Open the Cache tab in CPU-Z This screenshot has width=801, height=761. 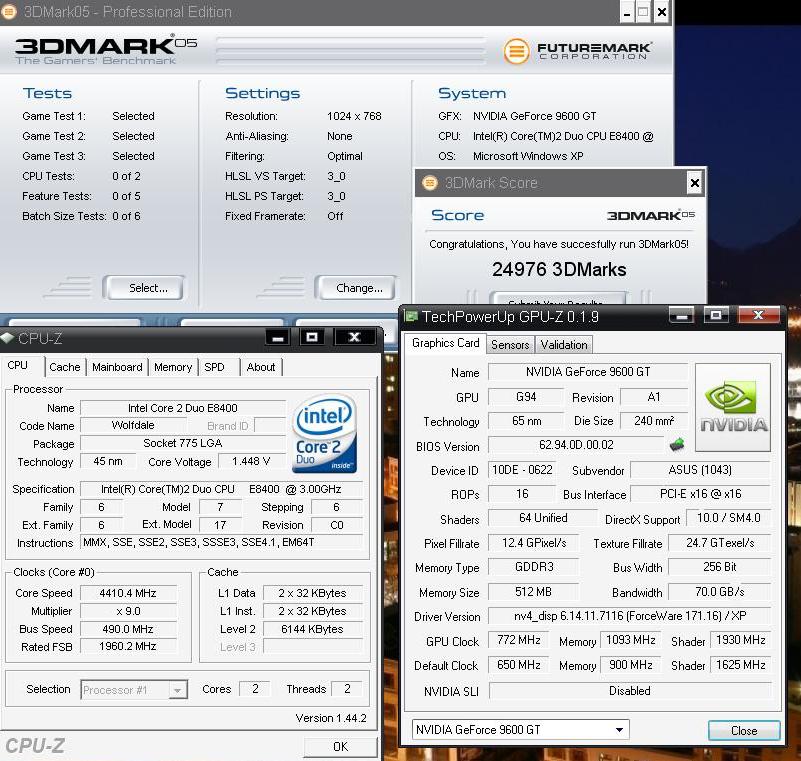click(65, 367)
